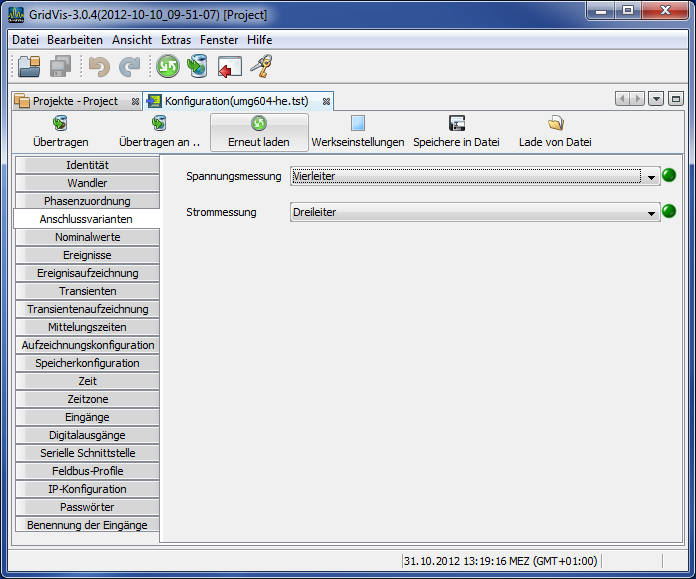Open the Passwörter section
The height and width of the screenshot is (579, 696).
click(x=87, y=507)
